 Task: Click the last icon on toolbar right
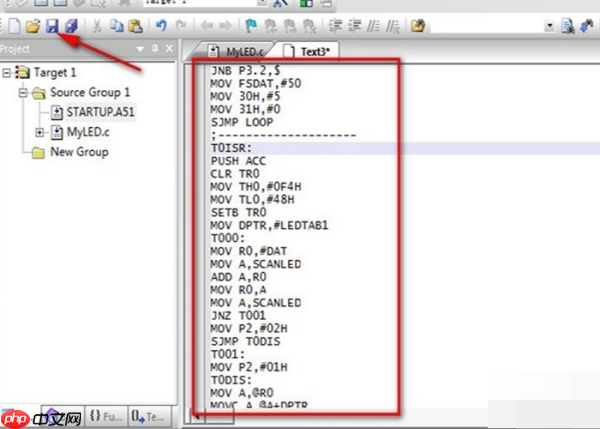tap(587, 26)
